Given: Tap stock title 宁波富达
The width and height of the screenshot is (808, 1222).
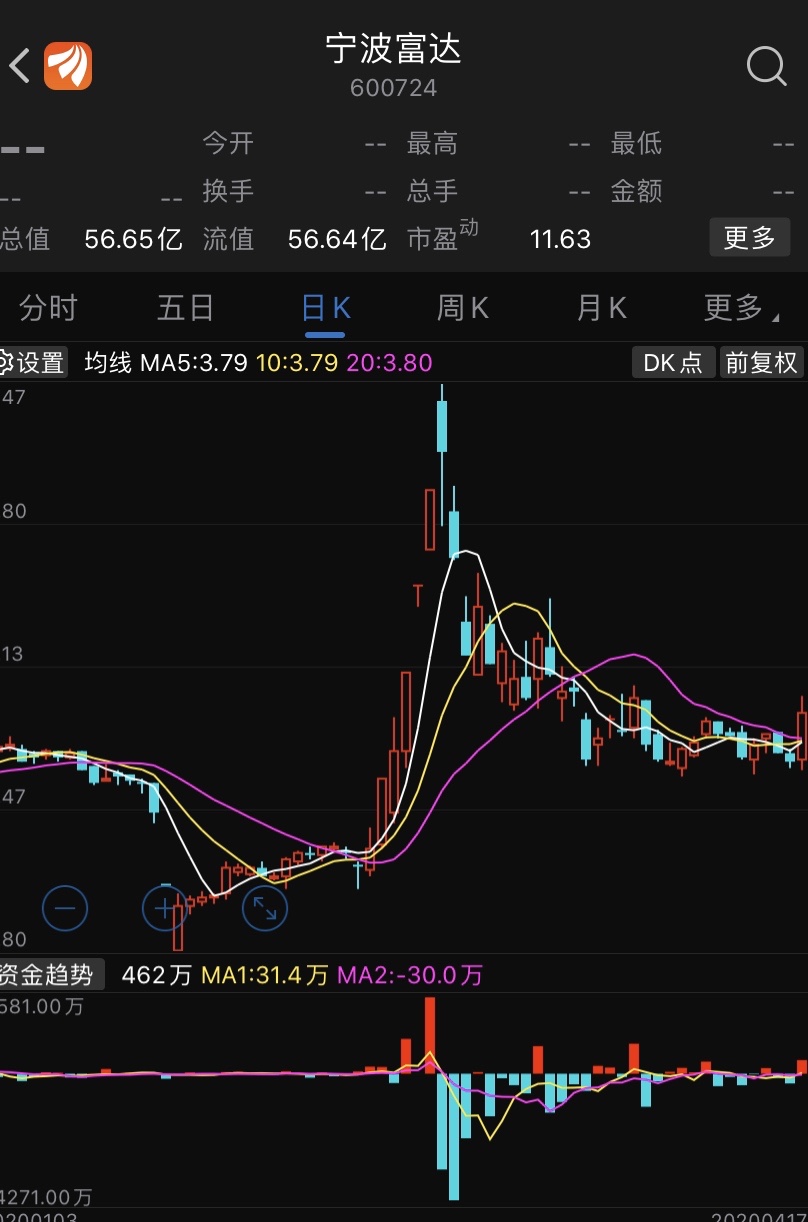Looking at the screenshot, I should pos(394,48).
